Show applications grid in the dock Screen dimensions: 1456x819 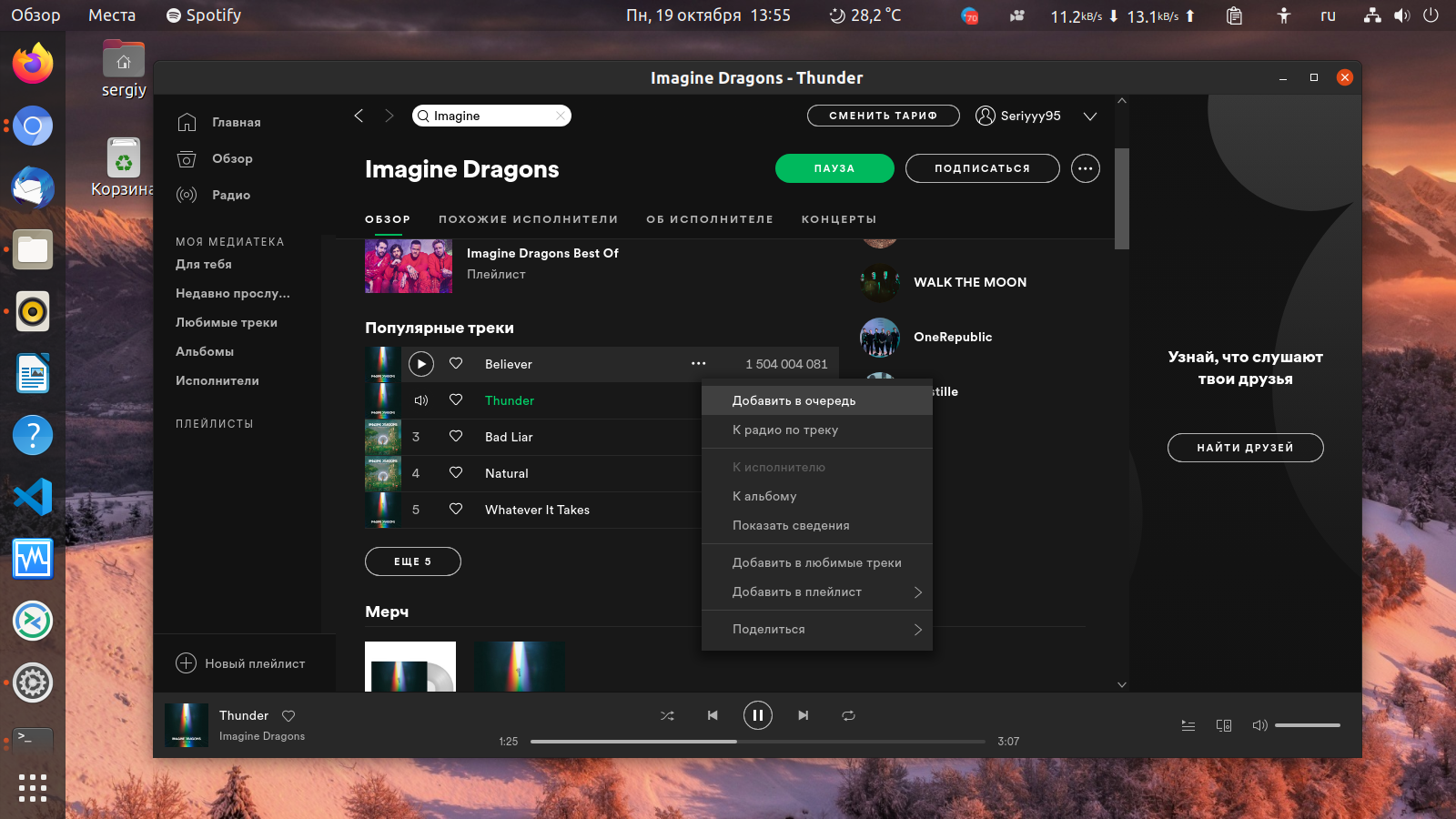coord(33,788)
